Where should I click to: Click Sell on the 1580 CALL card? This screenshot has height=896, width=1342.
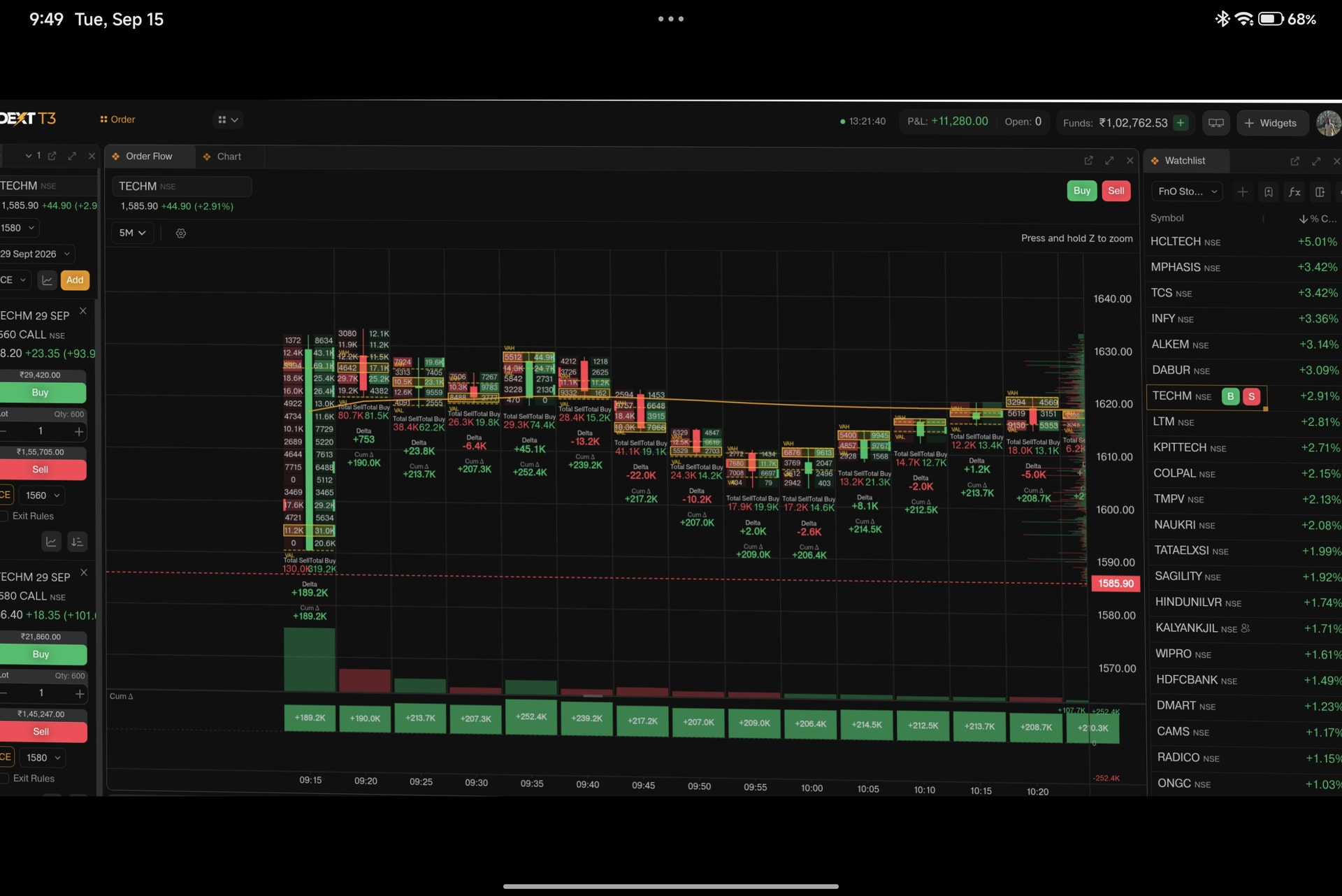[43, 732]
